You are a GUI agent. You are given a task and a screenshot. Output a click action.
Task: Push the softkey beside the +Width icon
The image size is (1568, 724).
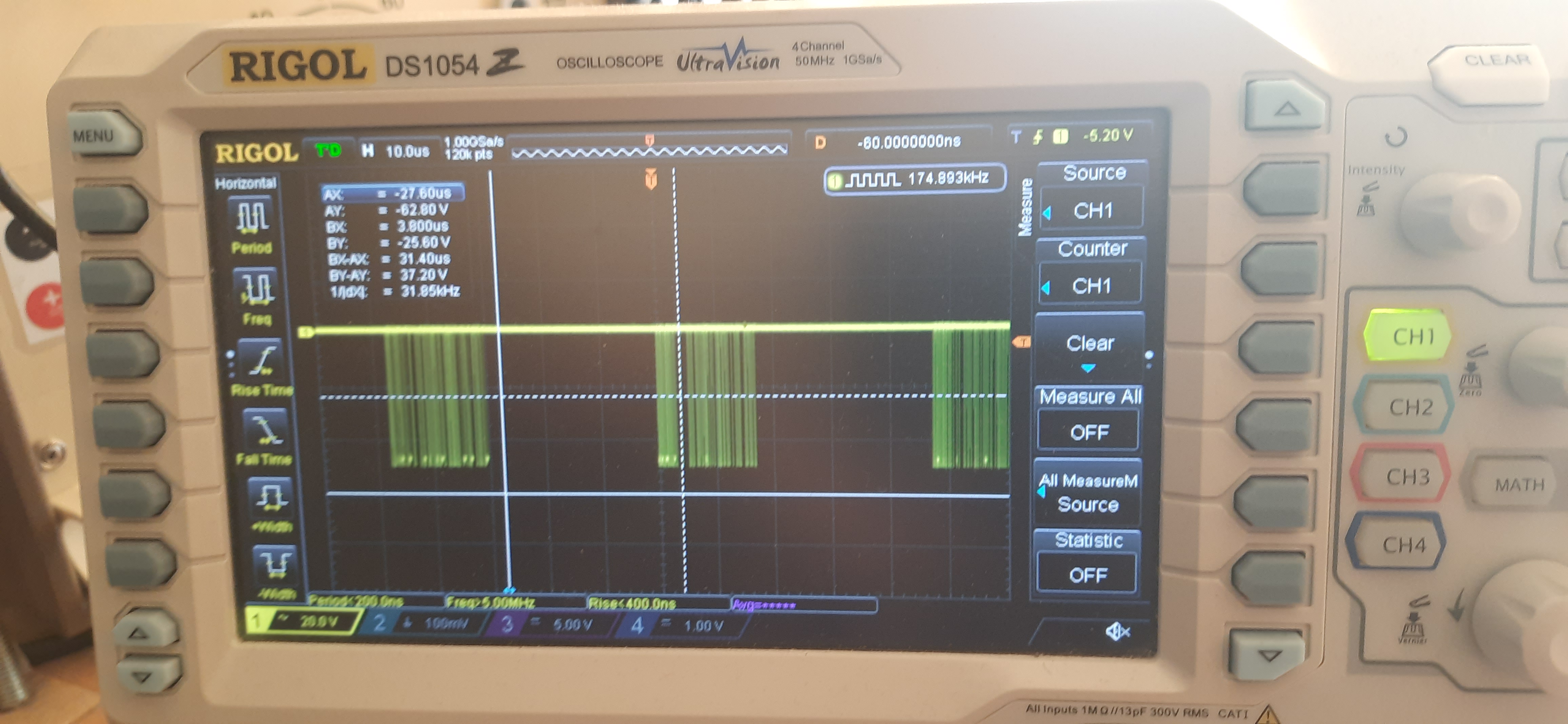pos(135,494)
